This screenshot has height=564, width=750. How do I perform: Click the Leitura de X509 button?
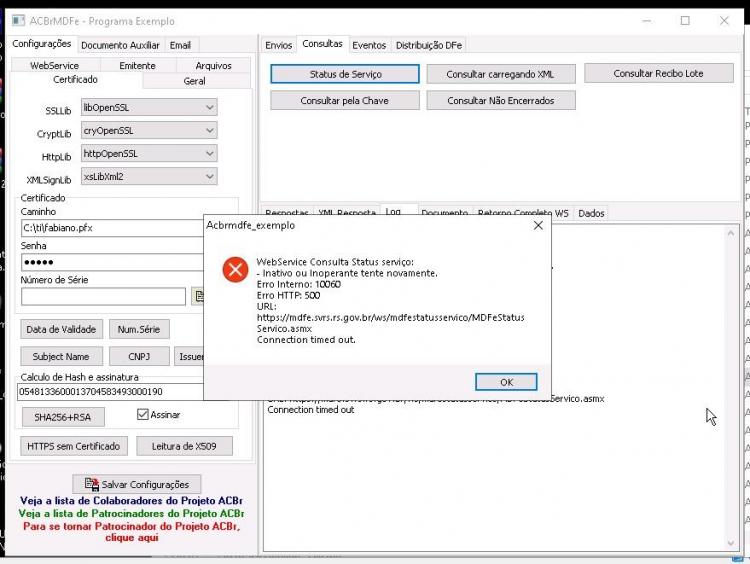click(x=184, y=446)
